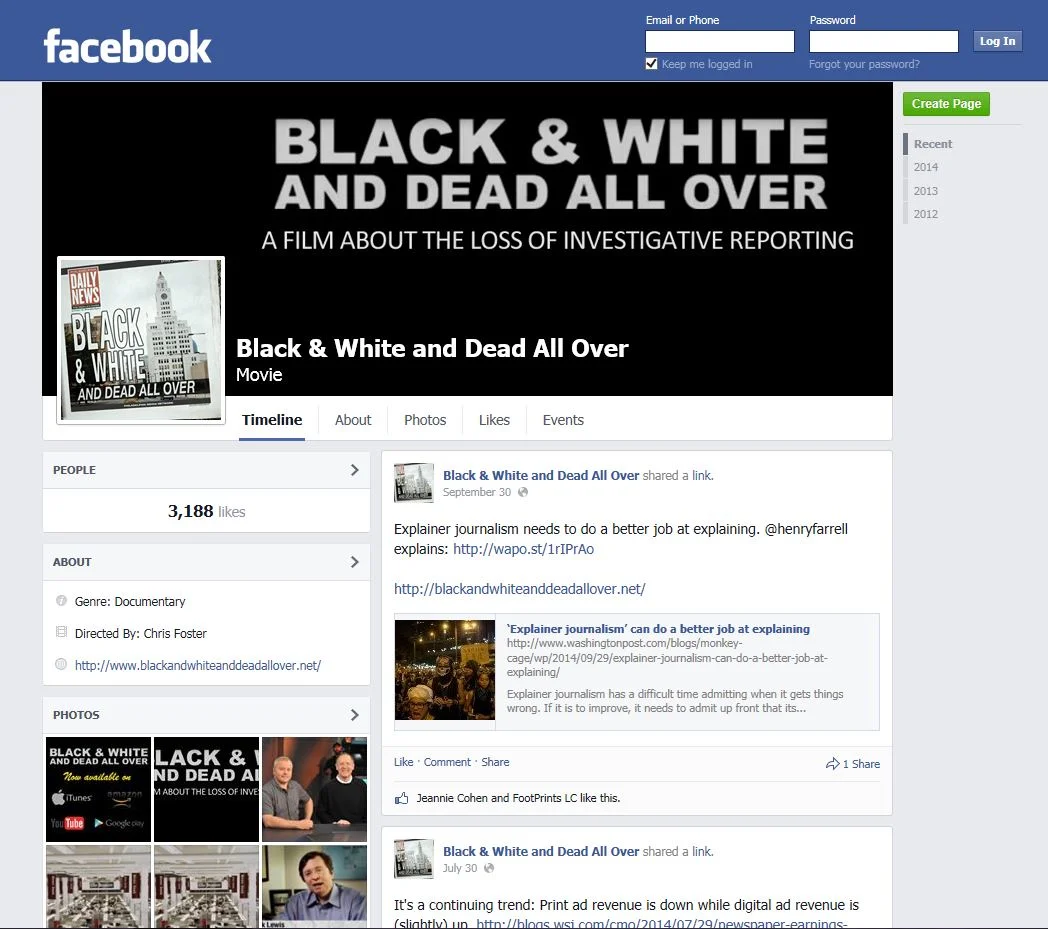The width and height of the screenshot is (1048, 929).
Task: Click the Facebook logo
Action: tap(127, 46)
